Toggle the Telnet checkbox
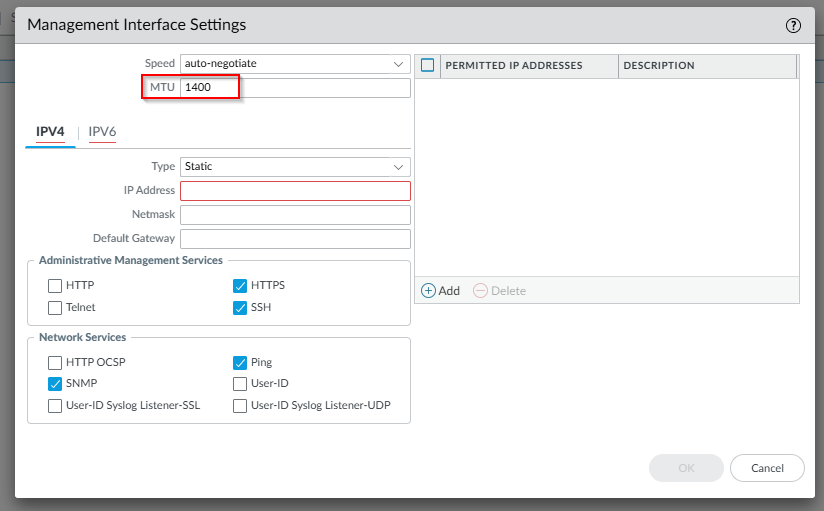The height and width of the screenshot is (511, 824). (x=55, y=308)
